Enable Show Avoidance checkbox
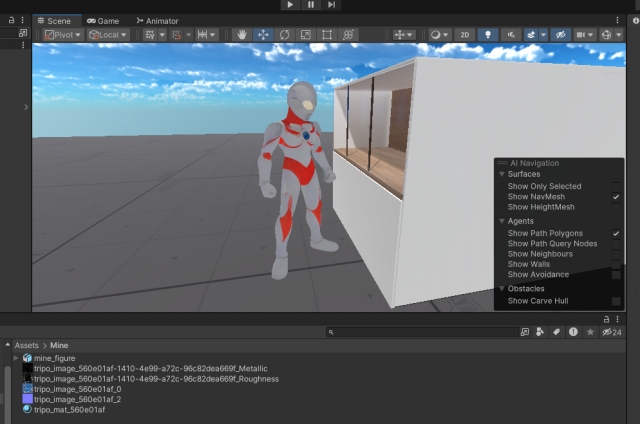 [616, 275]
